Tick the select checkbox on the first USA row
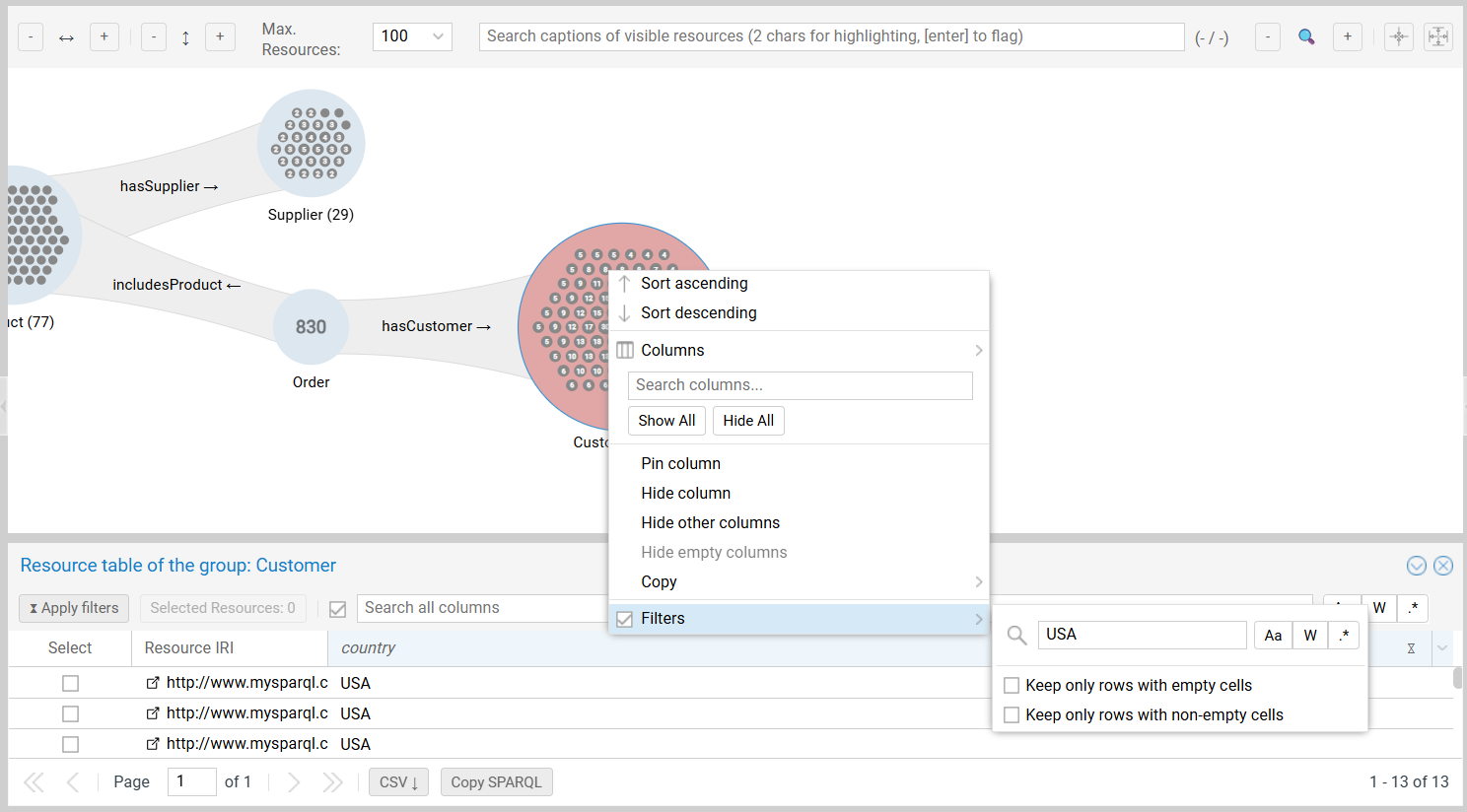This screenshot has width=1467, height=812. [x=70, y=682]
